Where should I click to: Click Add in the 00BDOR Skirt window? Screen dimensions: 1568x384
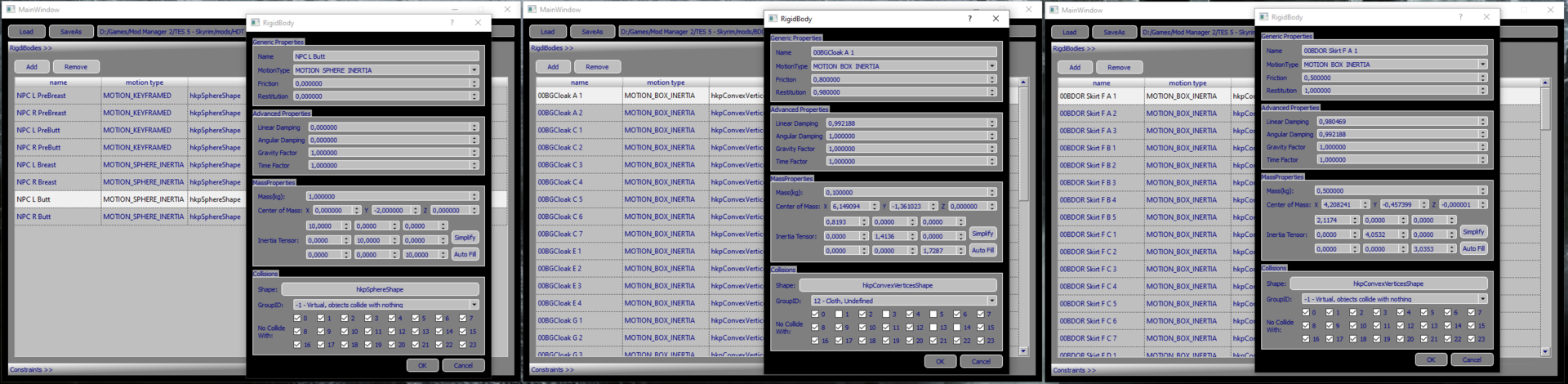(1075, 67)
